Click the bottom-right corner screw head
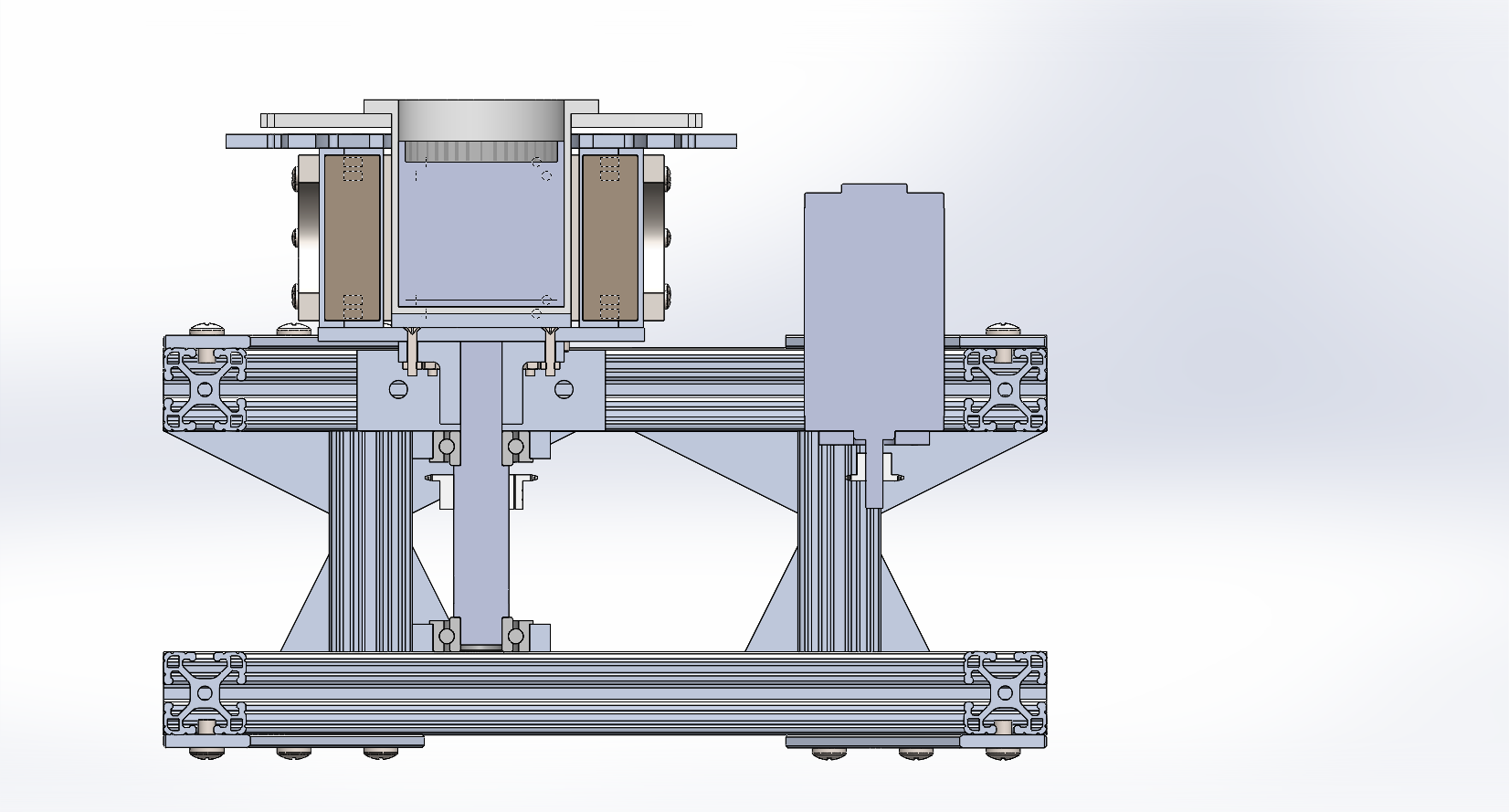Image resolution: width=1509 pixels, height=812 pixels. tap(1004, 753)
